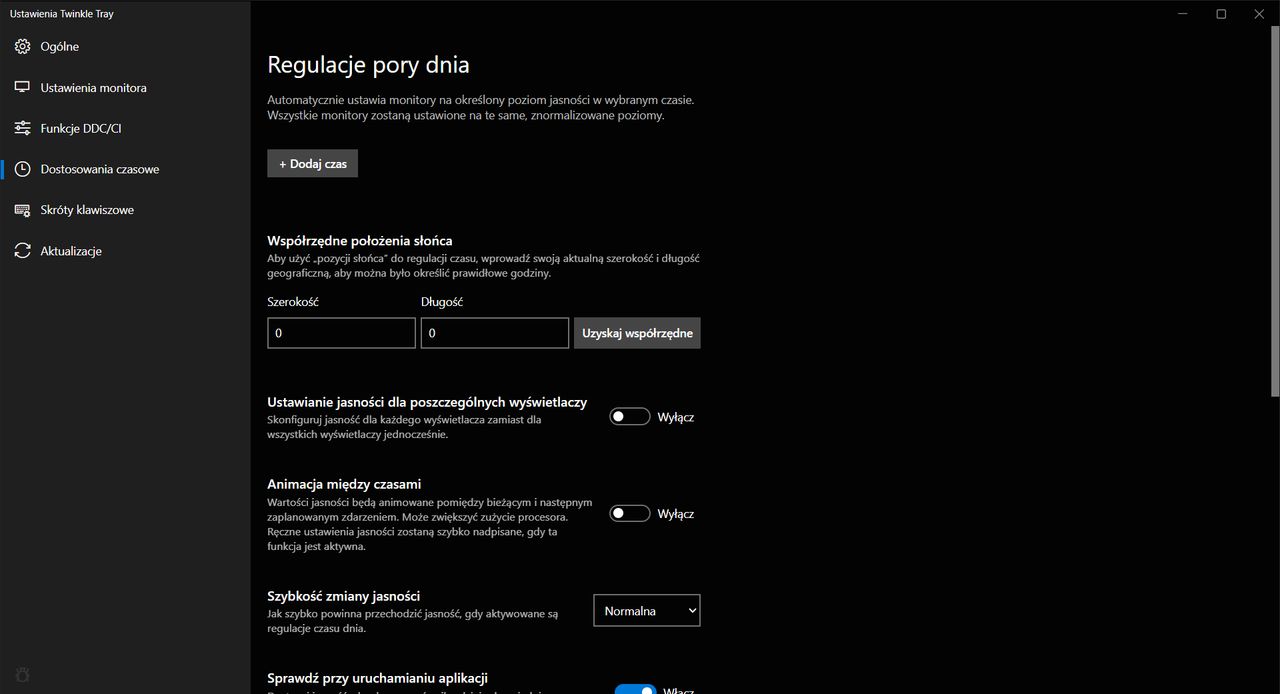Open the Szybkość zmiany jasności dropdown

pos(647,610)
